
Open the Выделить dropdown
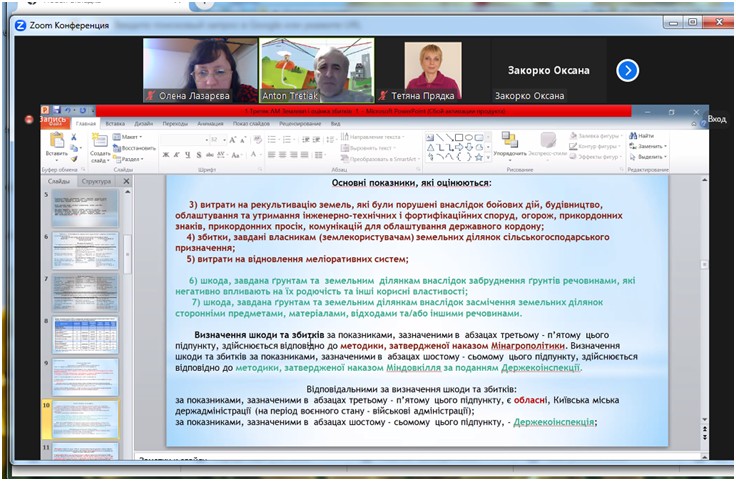(x=648, y=157)
